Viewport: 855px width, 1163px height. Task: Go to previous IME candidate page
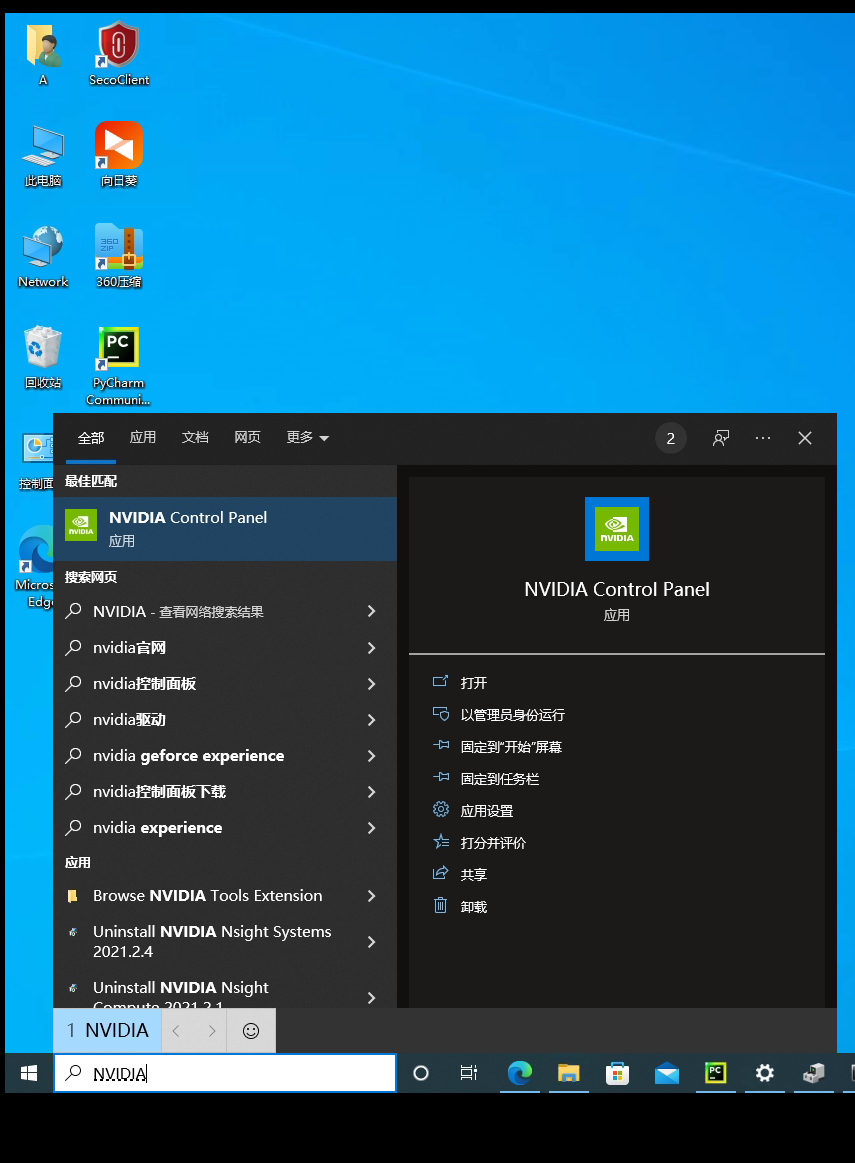[x=176, y=1030]
